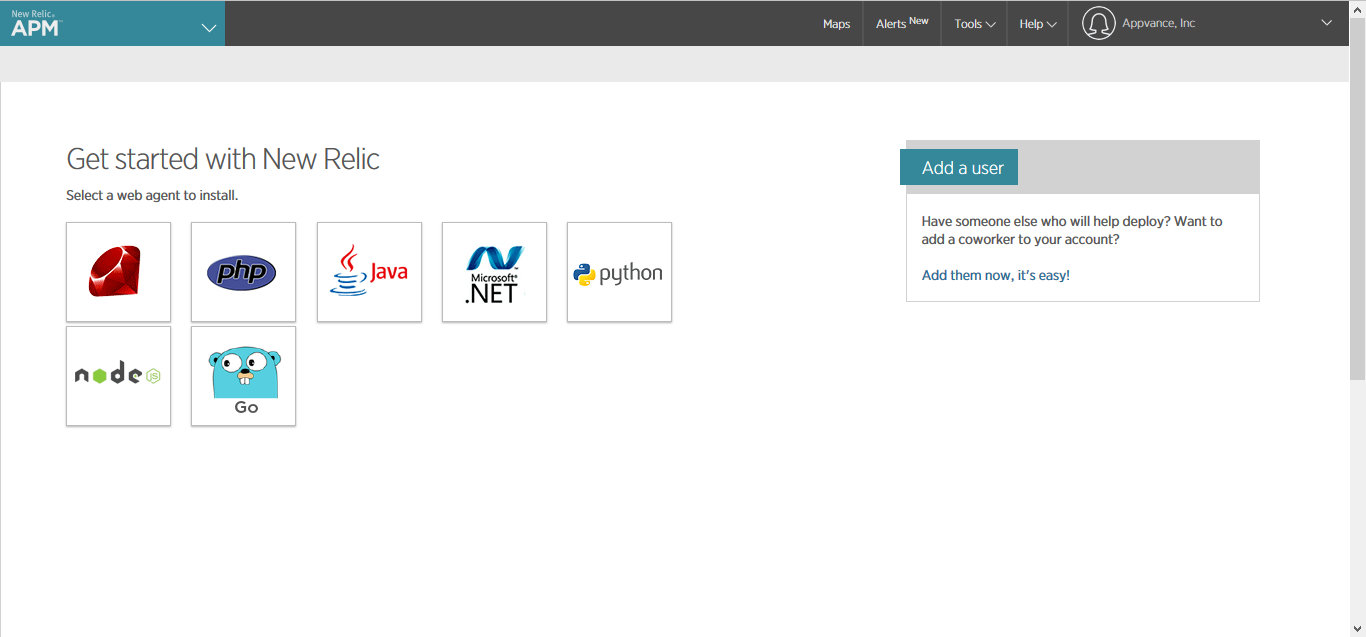Select the Microsoft .NET agent tile
Screen dimensions: 1366x637
[494, 272]
